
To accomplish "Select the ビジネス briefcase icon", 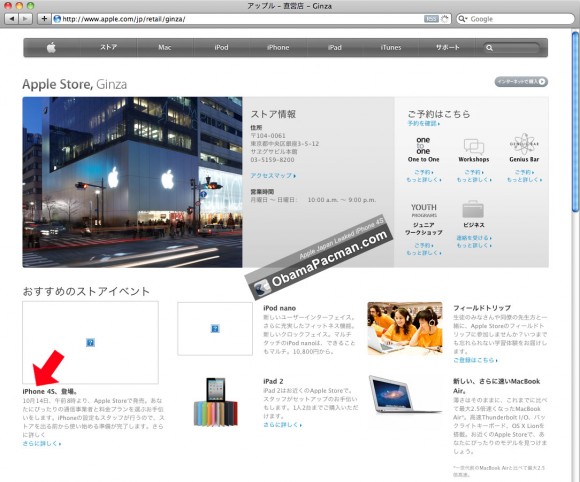I will (x=473, y=209).
